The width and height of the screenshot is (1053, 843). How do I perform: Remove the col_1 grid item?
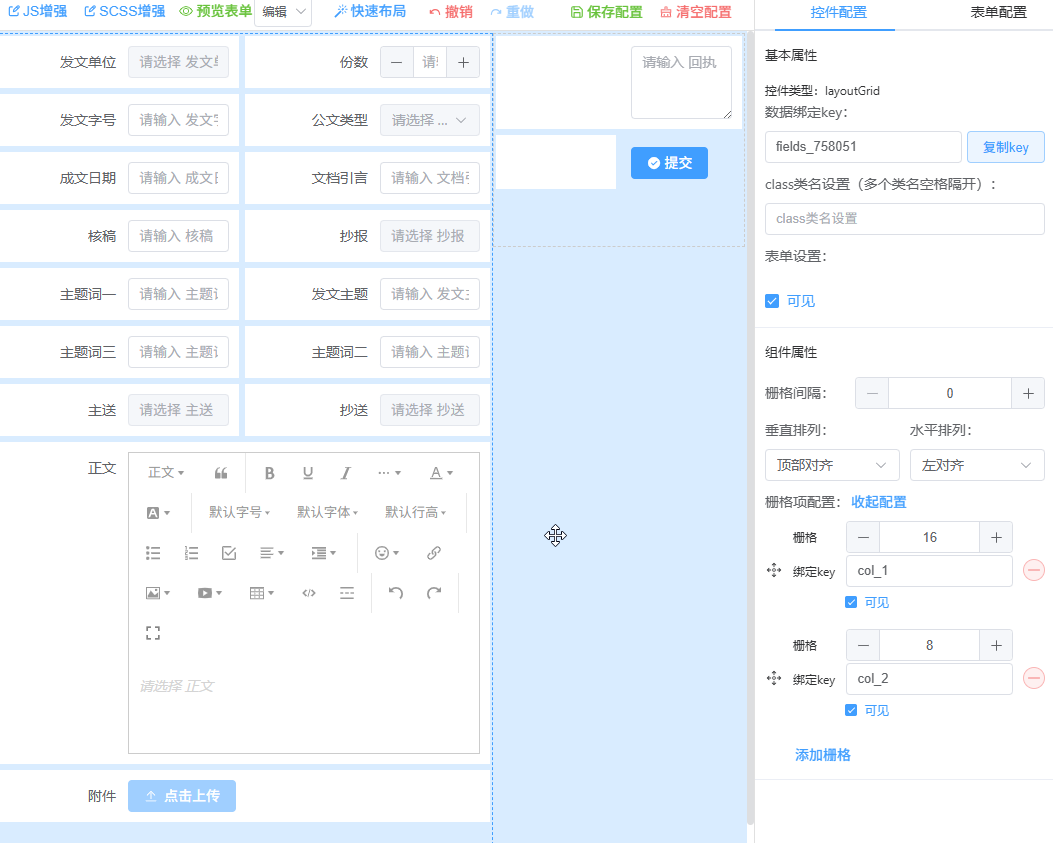tap(1034, 570)
